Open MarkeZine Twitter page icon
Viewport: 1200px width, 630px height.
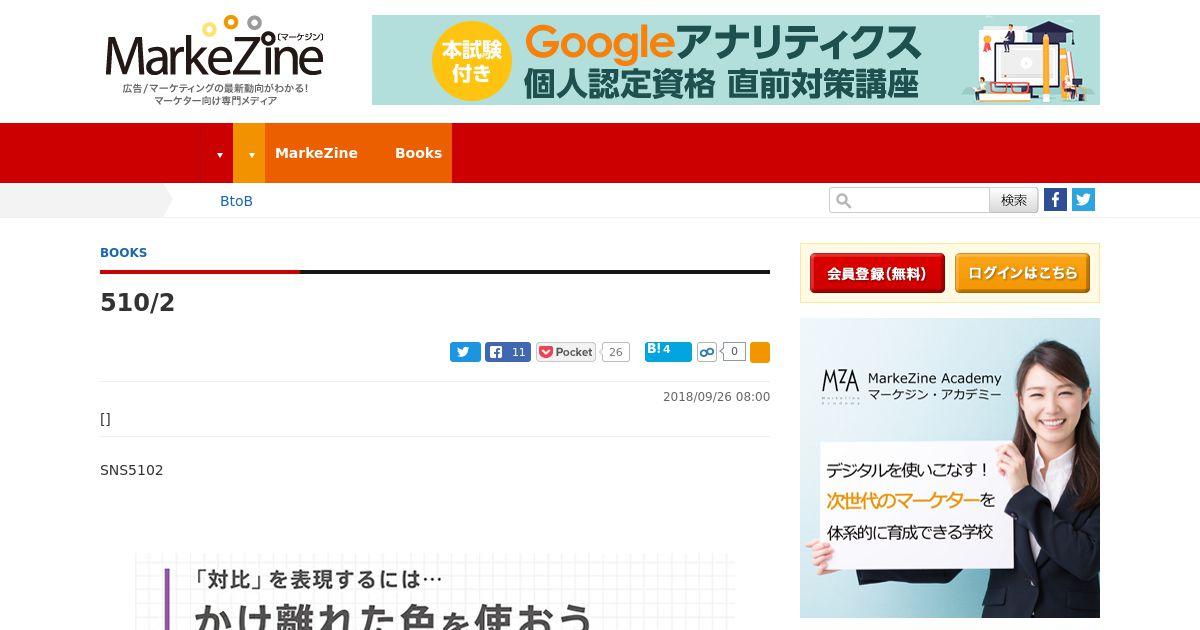point(1083,199)
